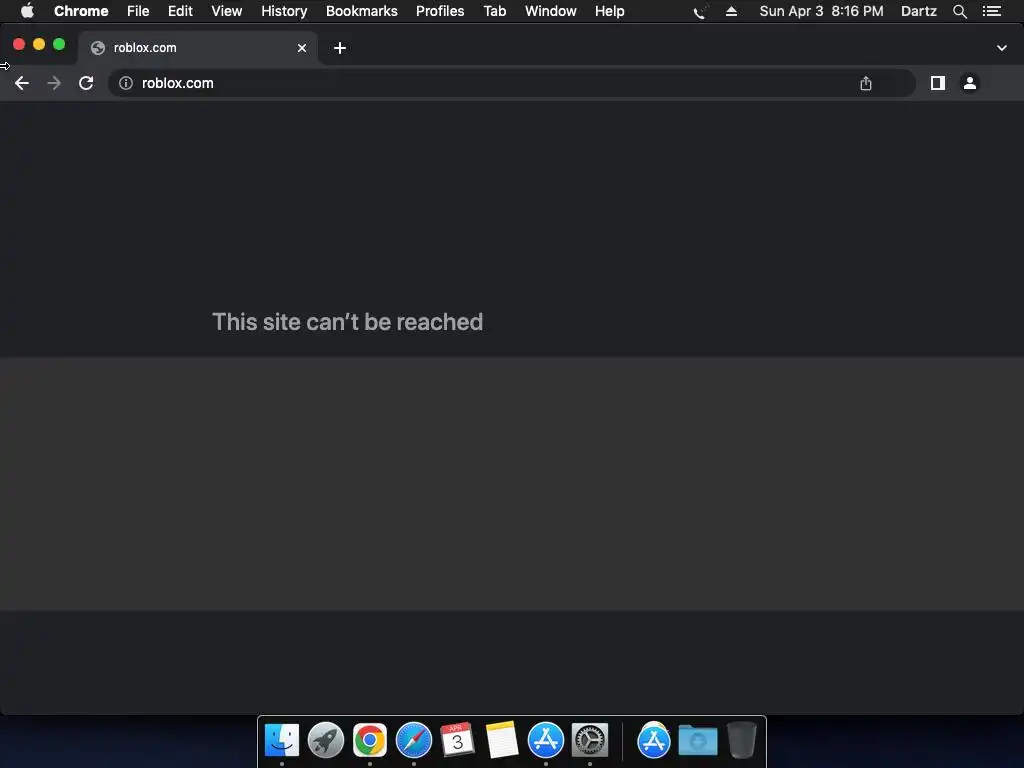
Task: Open Launchpad from the Dock
Action: pyautogui.click(x=326, y=740)
